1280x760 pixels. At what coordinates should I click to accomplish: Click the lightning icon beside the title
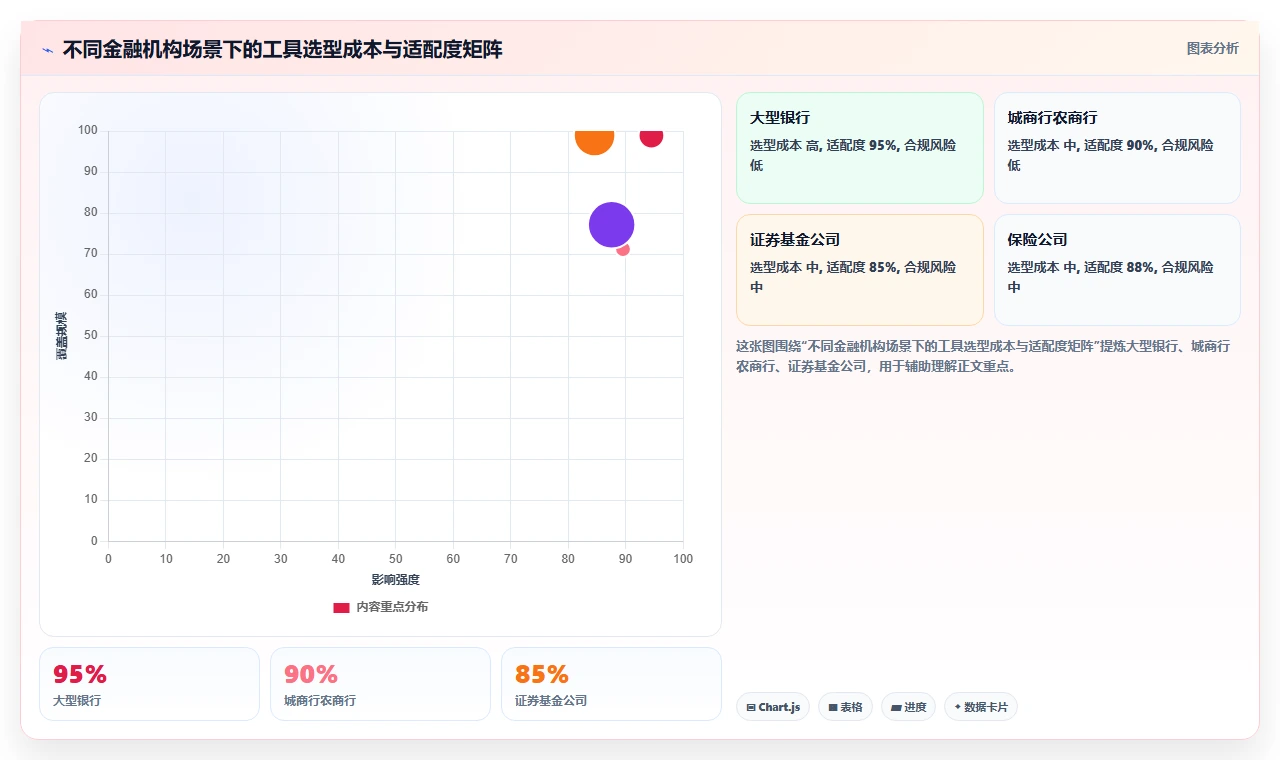click(x=48, y=50)
